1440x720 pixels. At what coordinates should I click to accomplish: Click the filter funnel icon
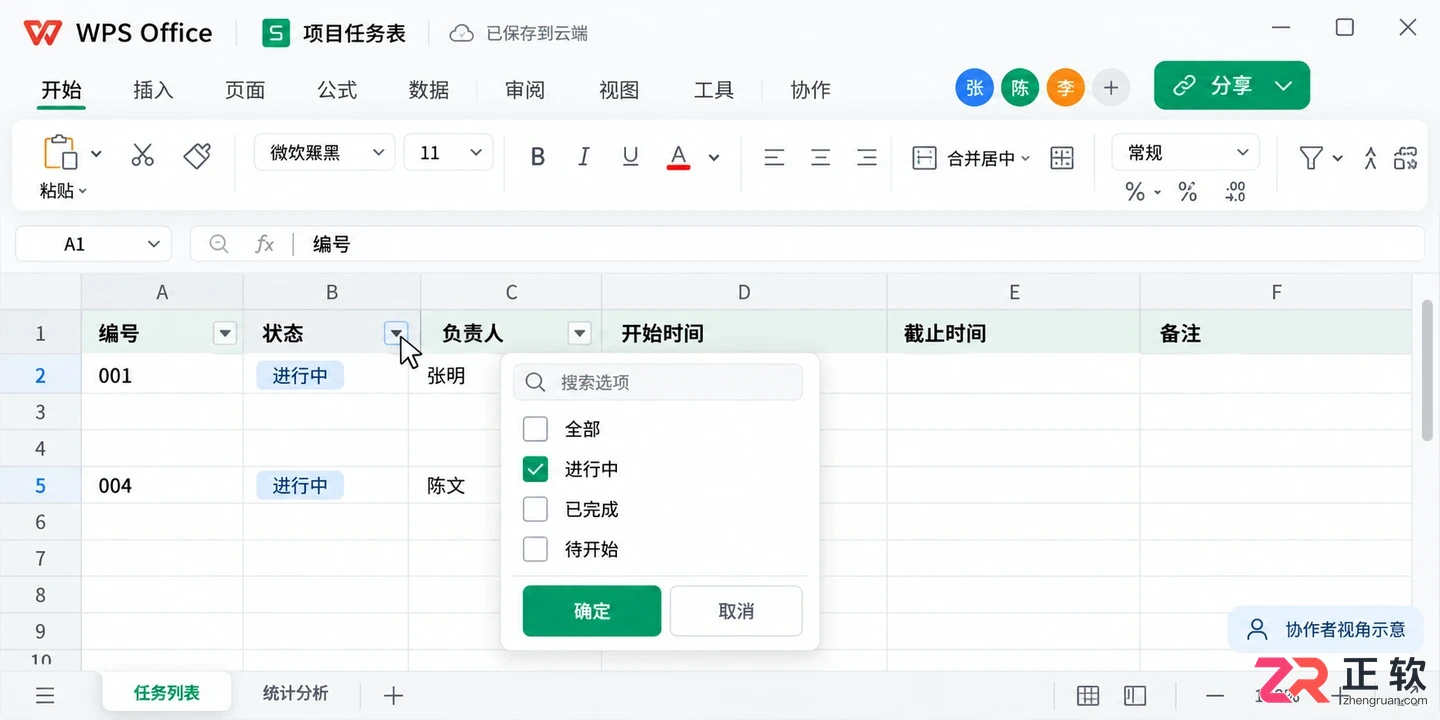pyautogui.click(x=1311, y=157)
